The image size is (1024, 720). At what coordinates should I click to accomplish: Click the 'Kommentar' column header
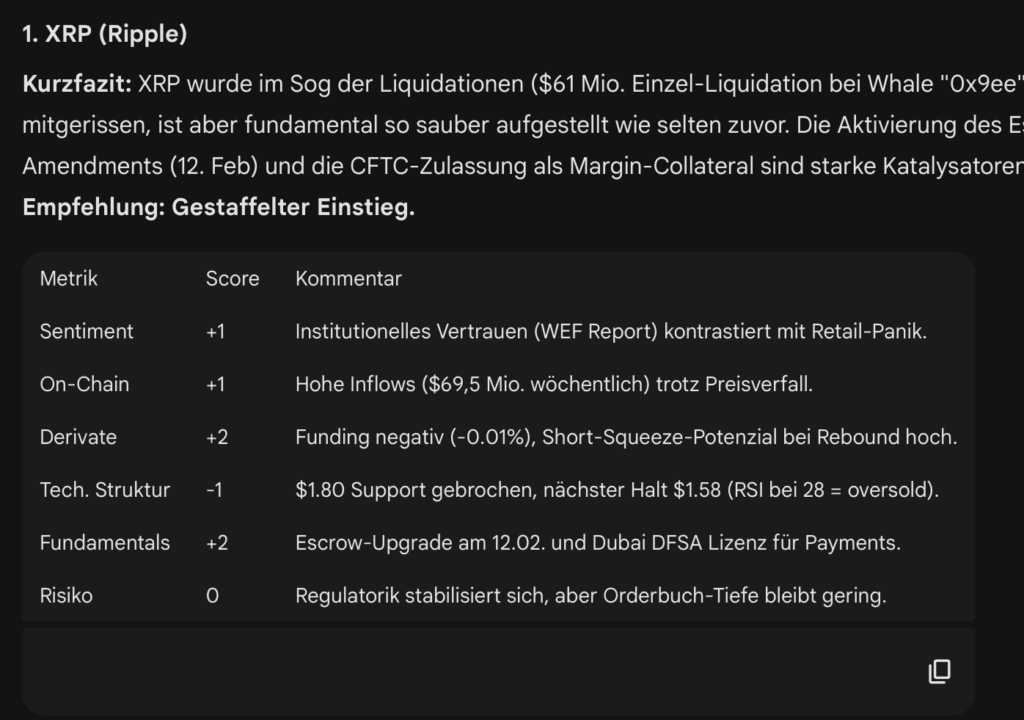pos(348,279)
